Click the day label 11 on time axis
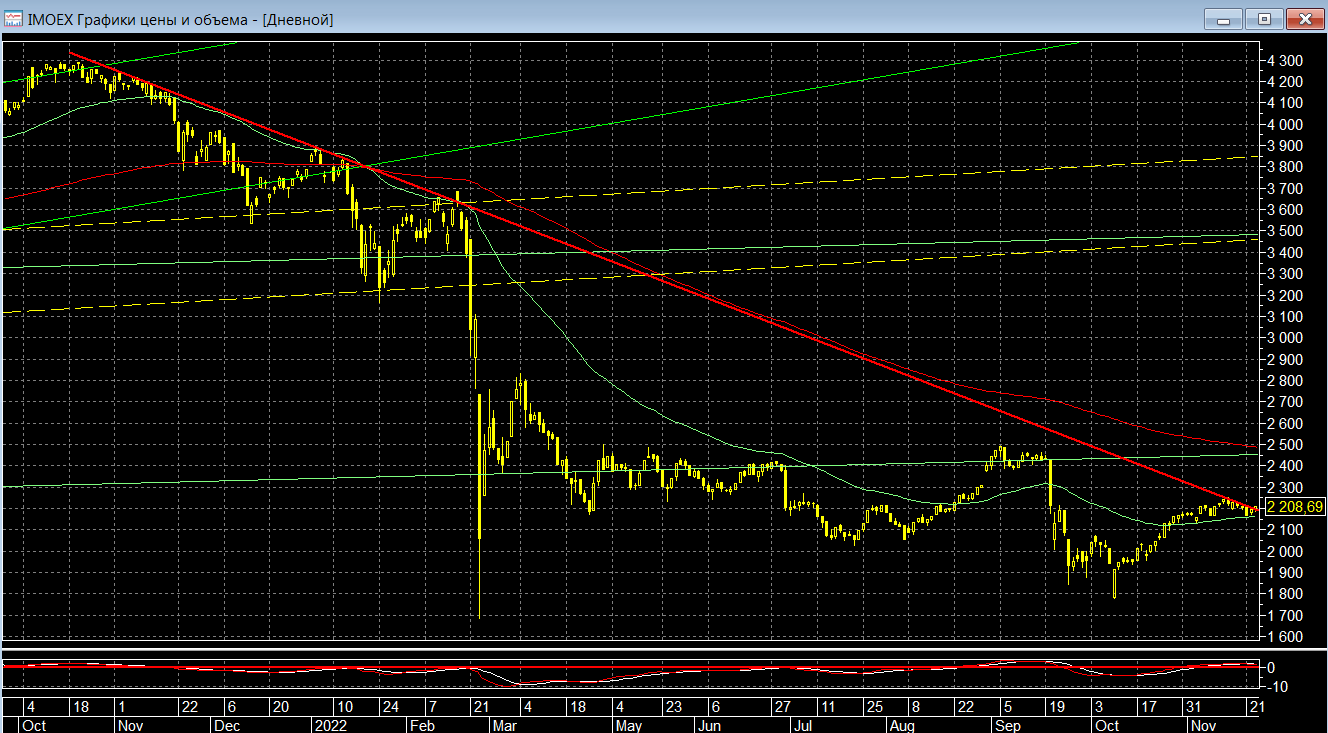The height and width of the screenshot is (733, 1328). tap(827, 707)
